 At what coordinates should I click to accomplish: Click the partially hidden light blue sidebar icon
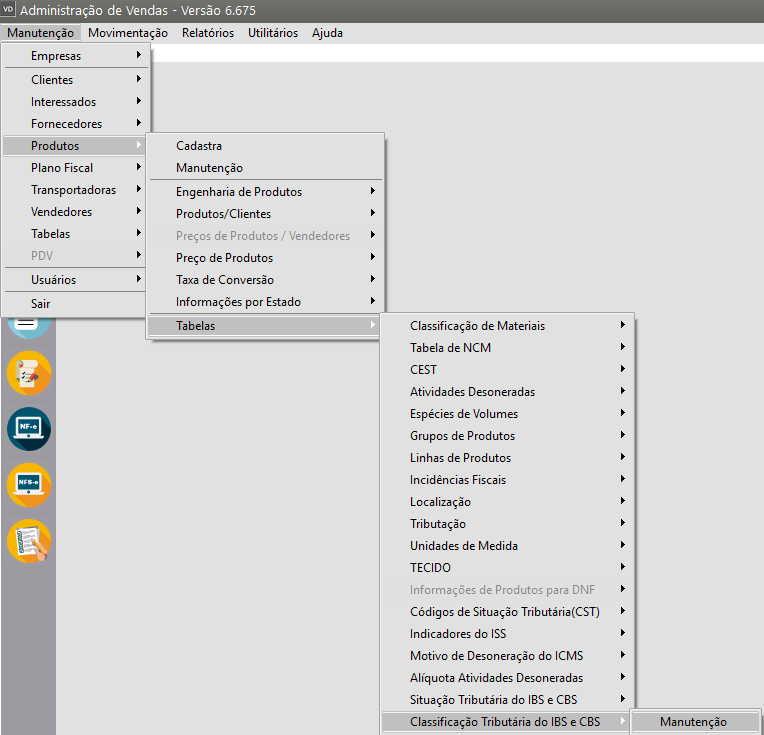pyautogui.click(x=28, y=326)
